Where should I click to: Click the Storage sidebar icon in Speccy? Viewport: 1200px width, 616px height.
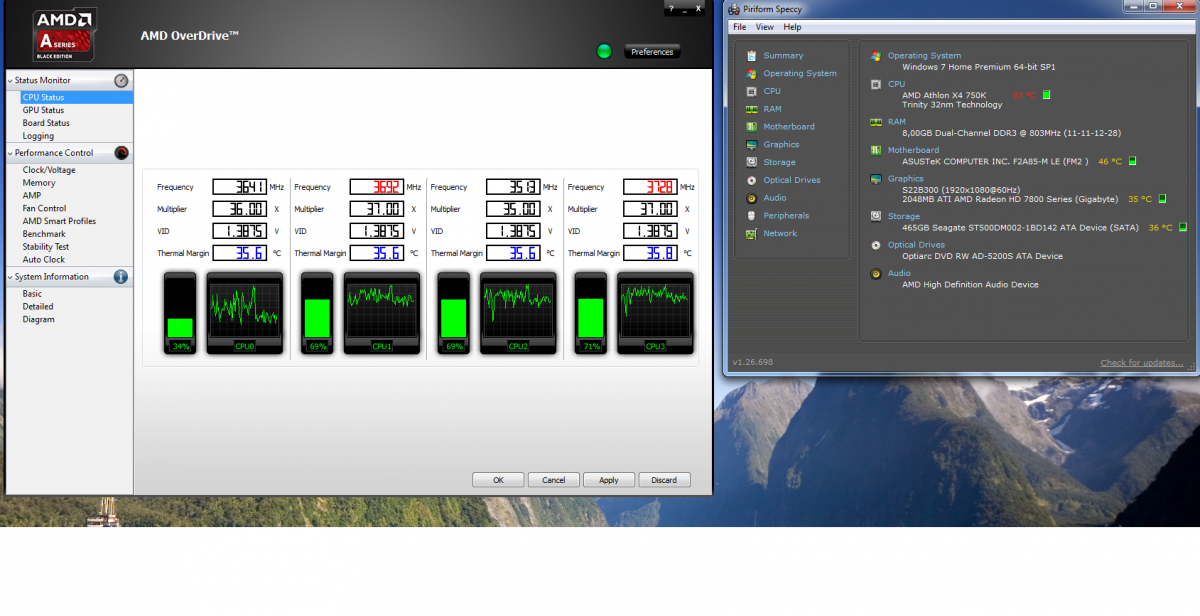click(x=751, y=162)
